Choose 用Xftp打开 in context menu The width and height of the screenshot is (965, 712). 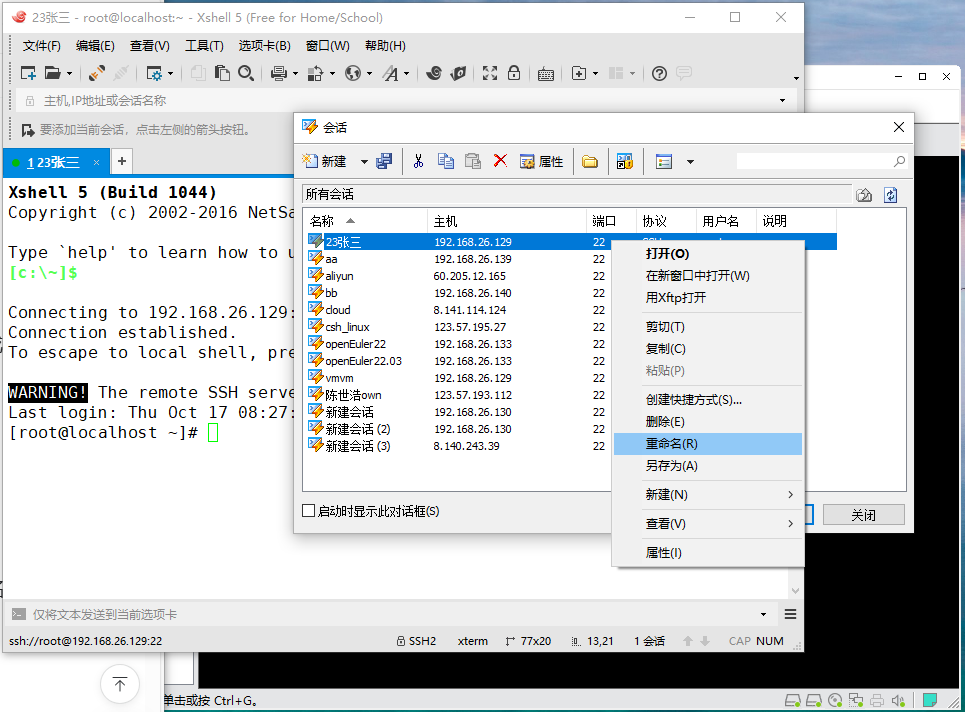click(708, 298)
